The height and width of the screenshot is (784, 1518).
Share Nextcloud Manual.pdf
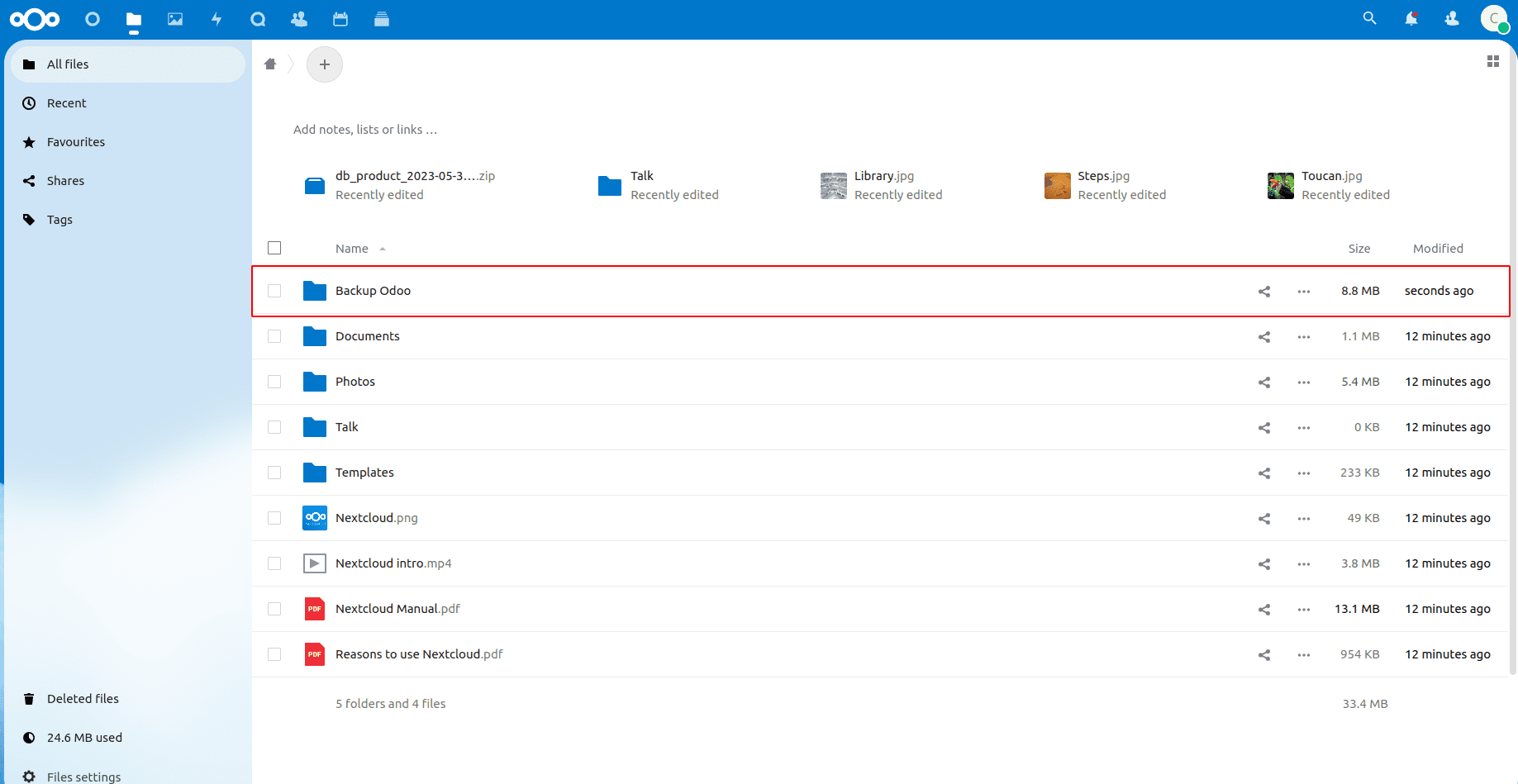(1264, 609)
